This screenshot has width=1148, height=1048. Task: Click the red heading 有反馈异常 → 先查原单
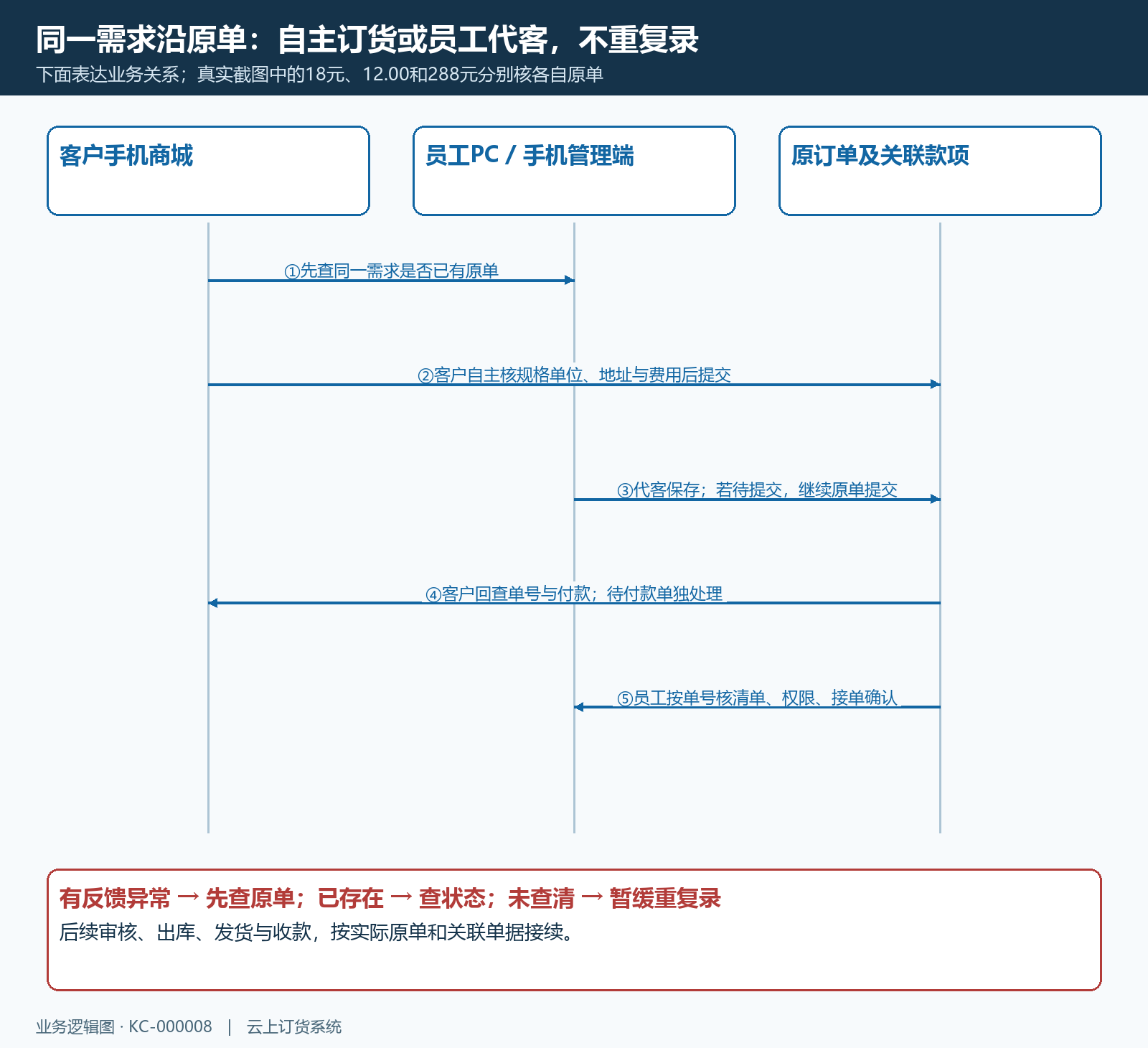[x=390, y=899]
